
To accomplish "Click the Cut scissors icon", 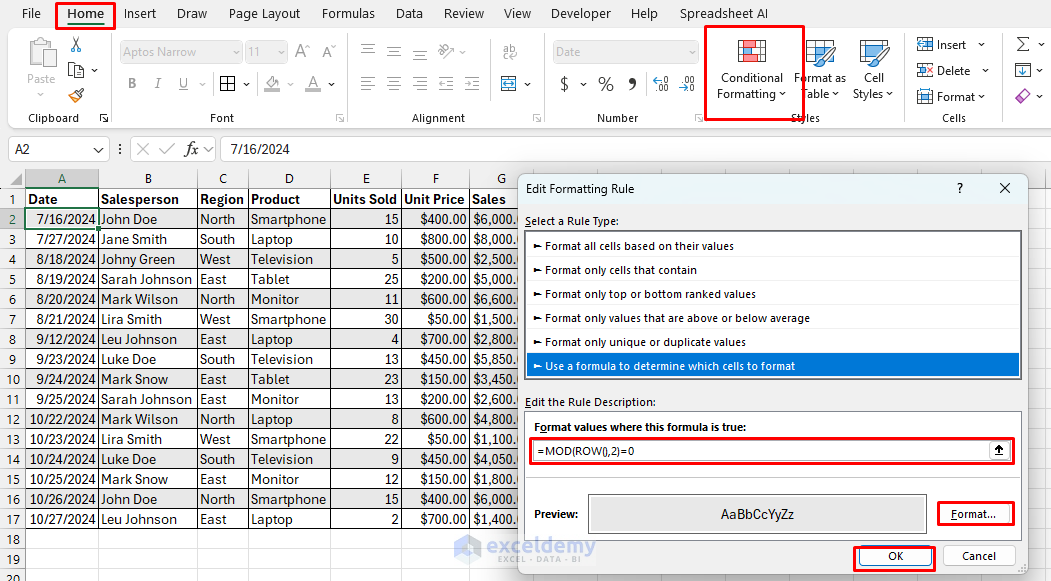I will click(76, 45).
